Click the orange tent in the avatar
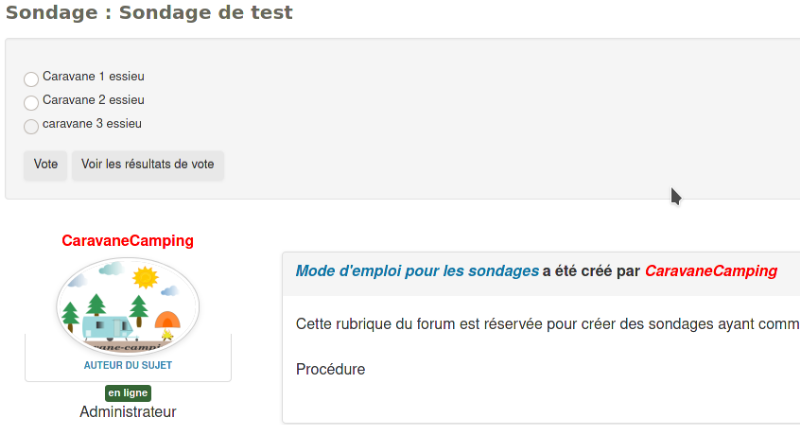 167,321
